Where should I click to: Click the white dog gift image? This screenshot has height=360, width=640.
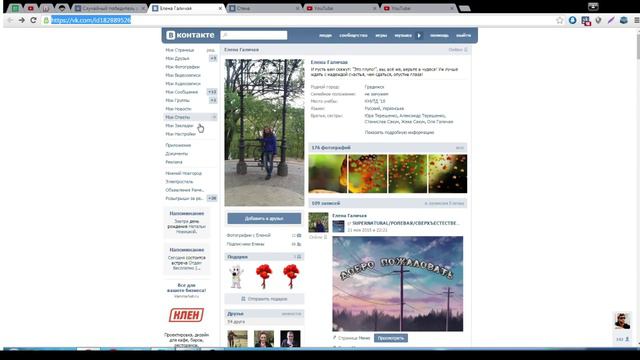[x=236, y=277]
